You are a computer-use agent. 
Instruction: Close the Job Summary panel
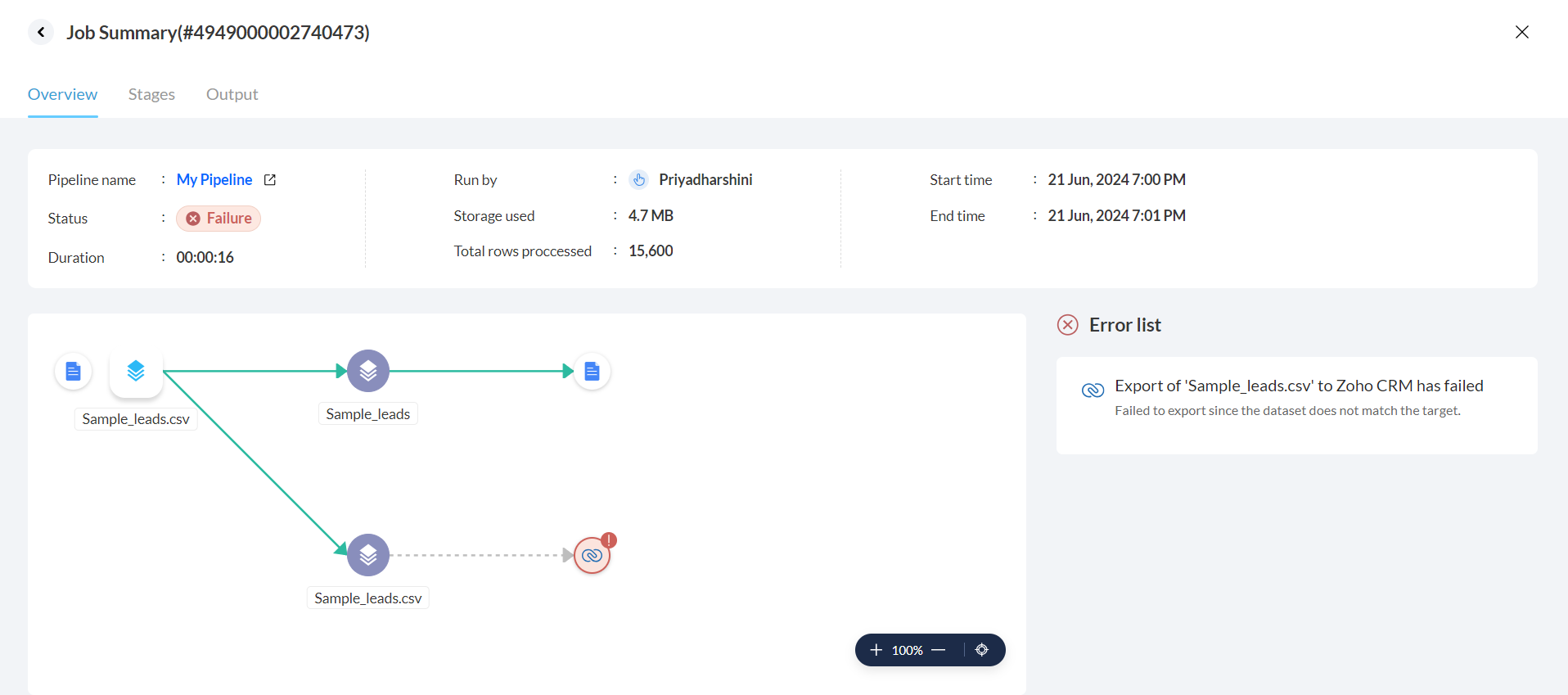coord(1521,32)
